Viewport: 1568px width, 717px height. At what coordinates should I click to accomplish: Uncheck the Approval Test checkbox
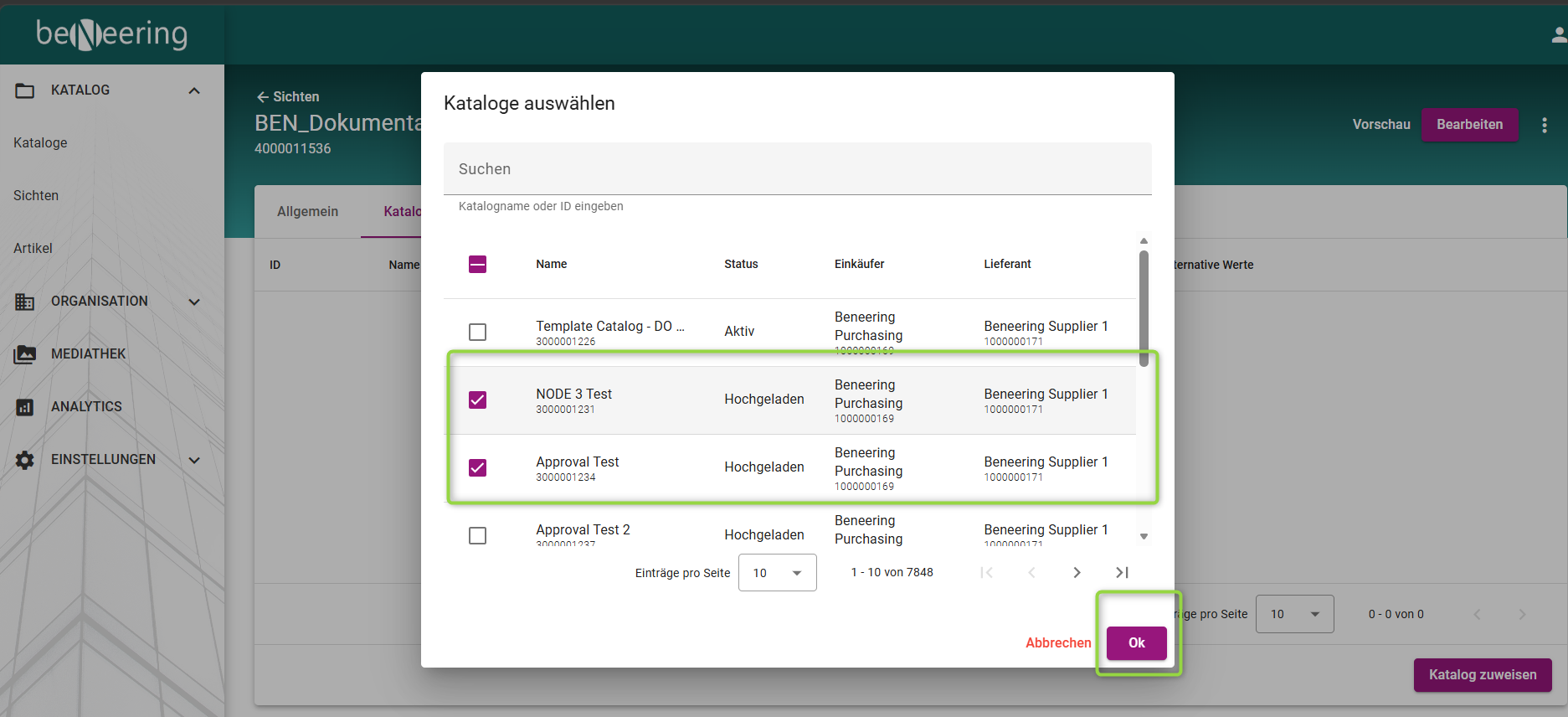(477, 468)
